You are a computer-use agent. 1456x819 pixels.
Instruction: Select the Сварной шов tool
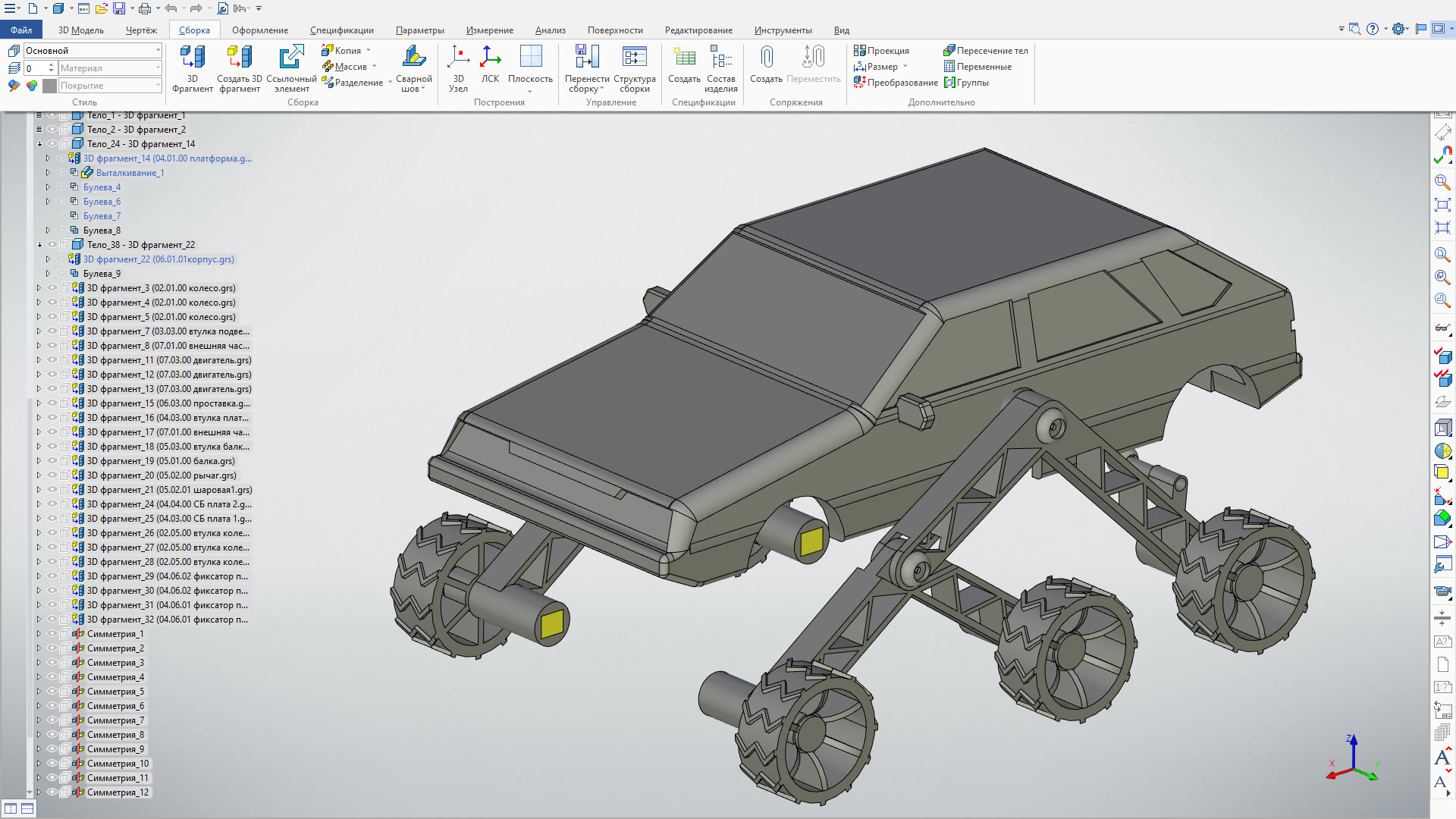413,58
